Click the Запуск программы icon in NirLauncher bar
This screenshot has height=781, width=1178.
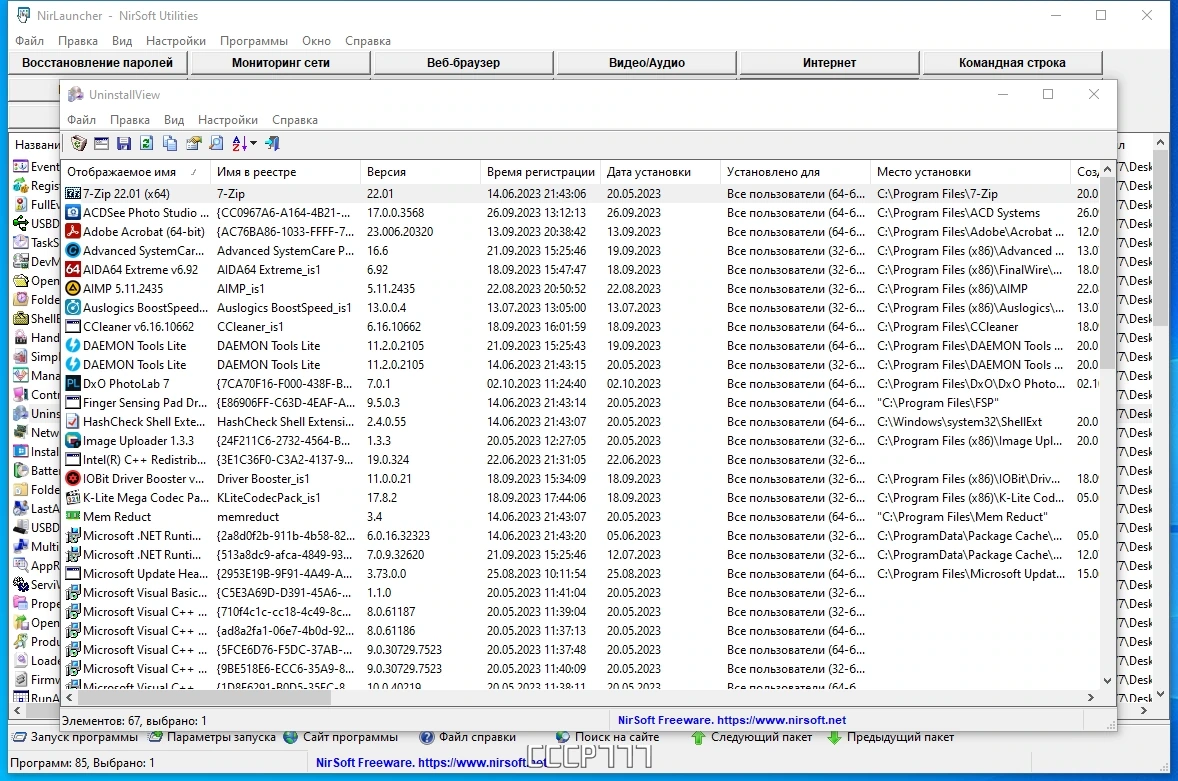(x=20, y=737)
